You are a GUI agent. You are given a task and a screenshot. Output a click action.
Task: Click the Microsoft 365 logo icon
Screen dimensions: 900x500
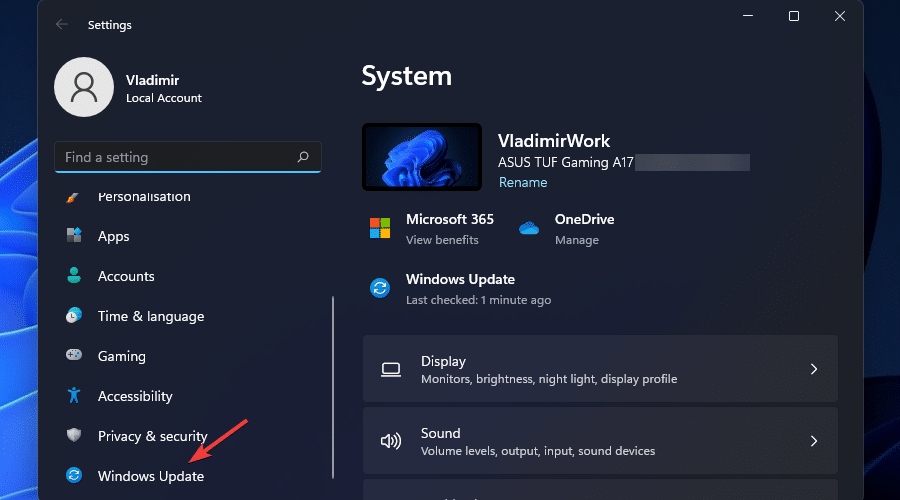(x=380, y=228)
